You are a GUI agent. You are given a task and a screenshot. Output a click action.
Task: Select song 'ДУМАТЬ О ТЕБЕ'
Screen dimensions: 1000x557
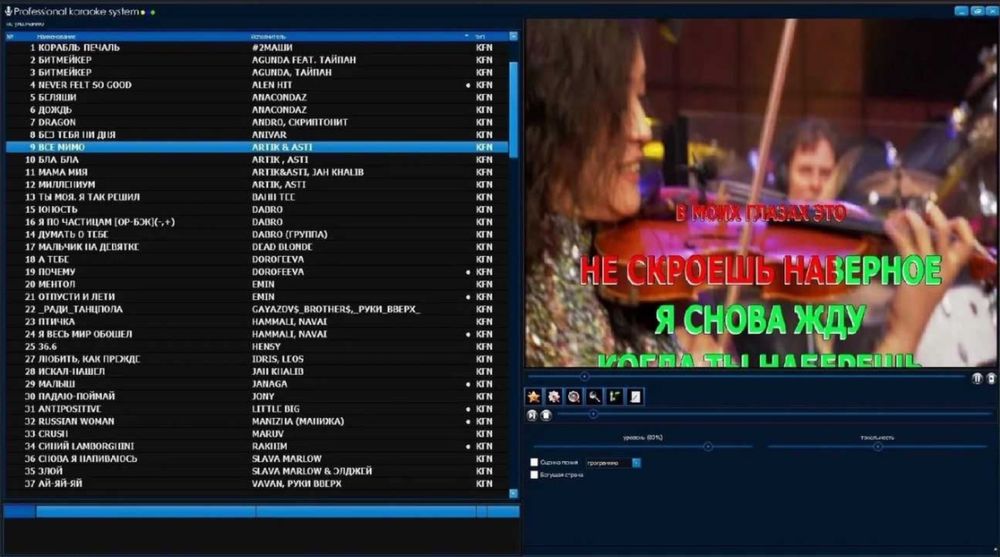click(73, 234)
